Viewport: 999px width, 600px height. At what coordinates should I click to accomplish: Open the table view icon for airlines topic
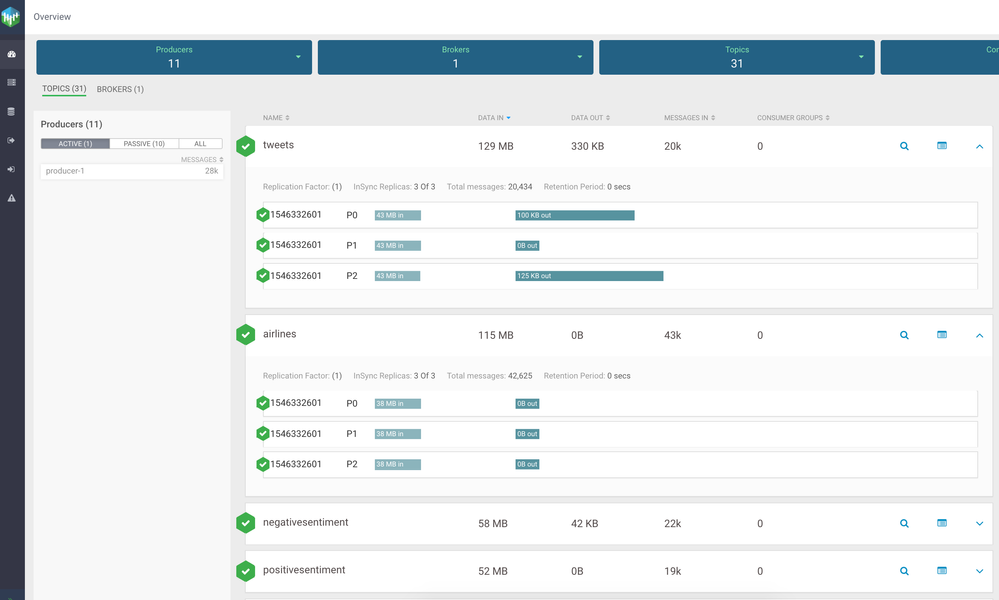click(942, 335)
